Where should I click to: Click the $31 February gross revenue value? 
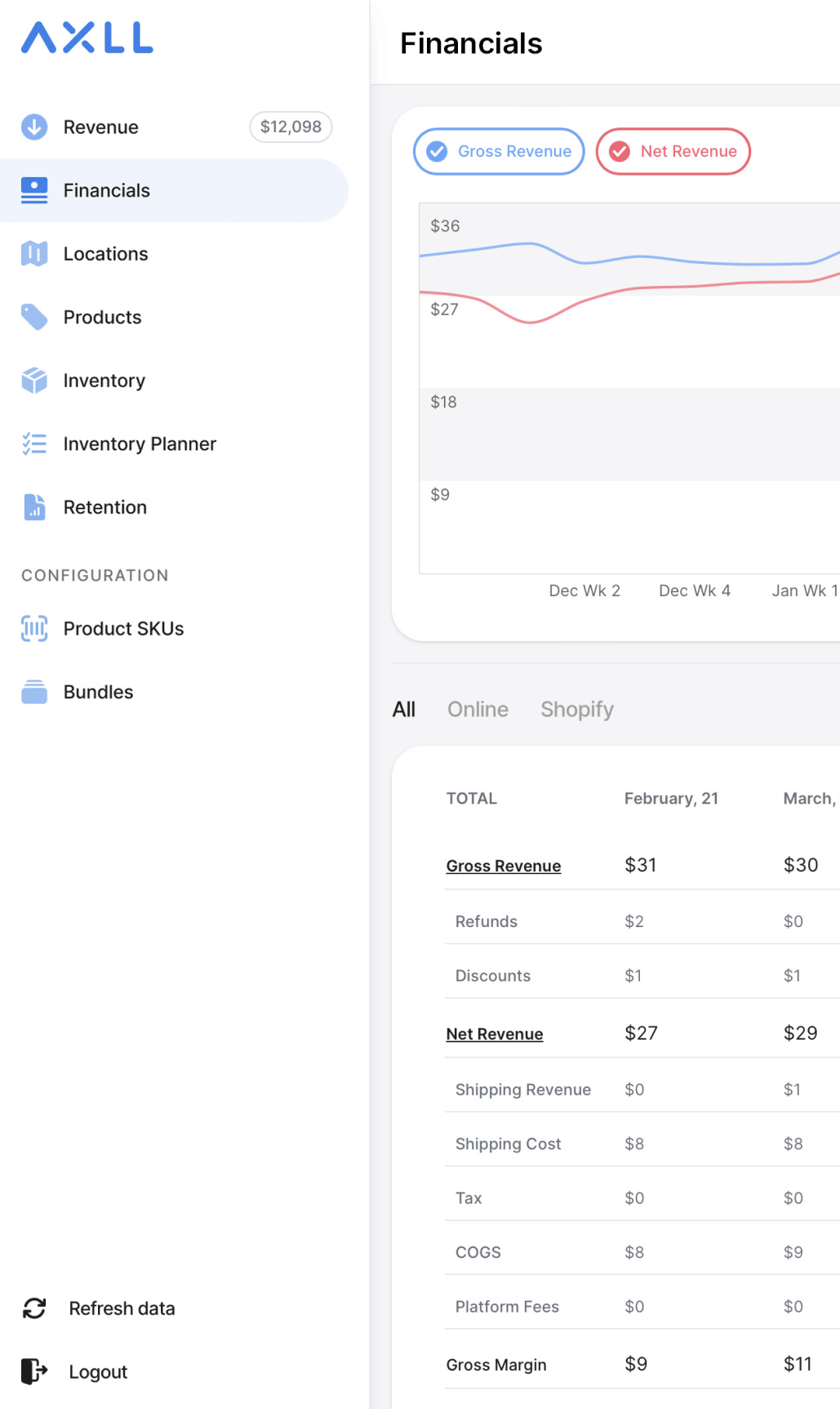[641, 865]
